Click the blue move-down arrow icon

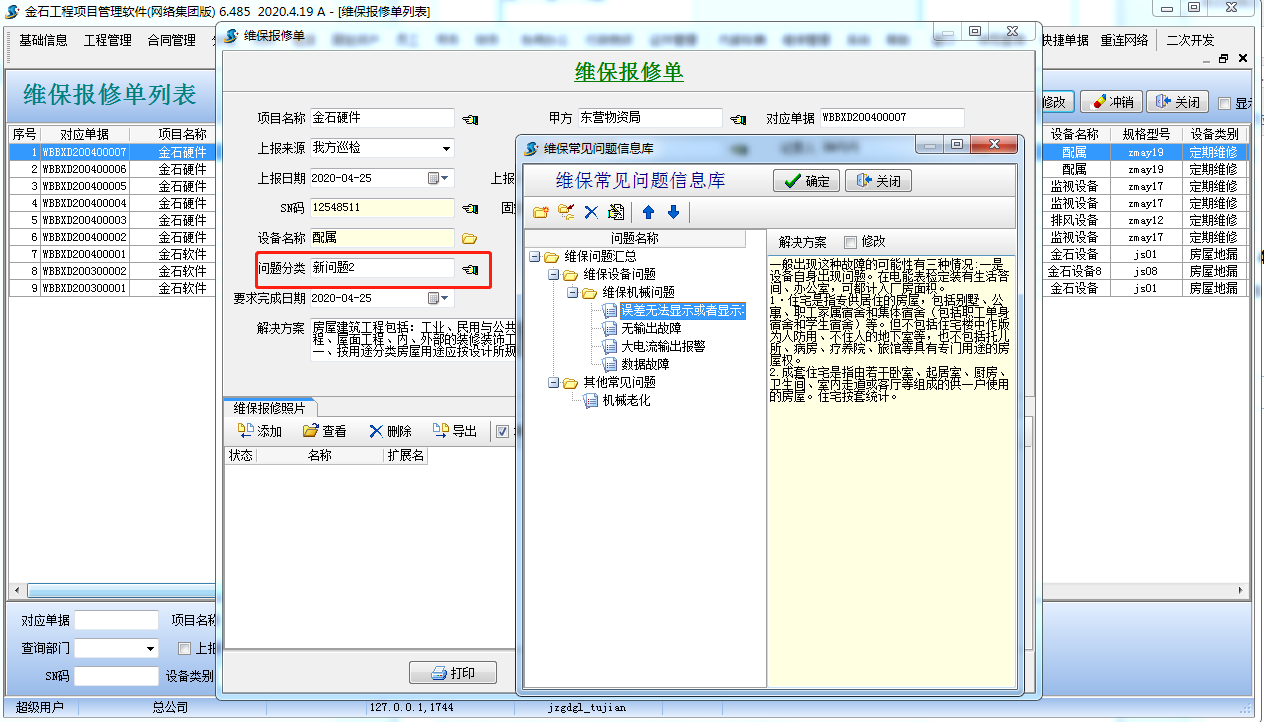(673, 212)
